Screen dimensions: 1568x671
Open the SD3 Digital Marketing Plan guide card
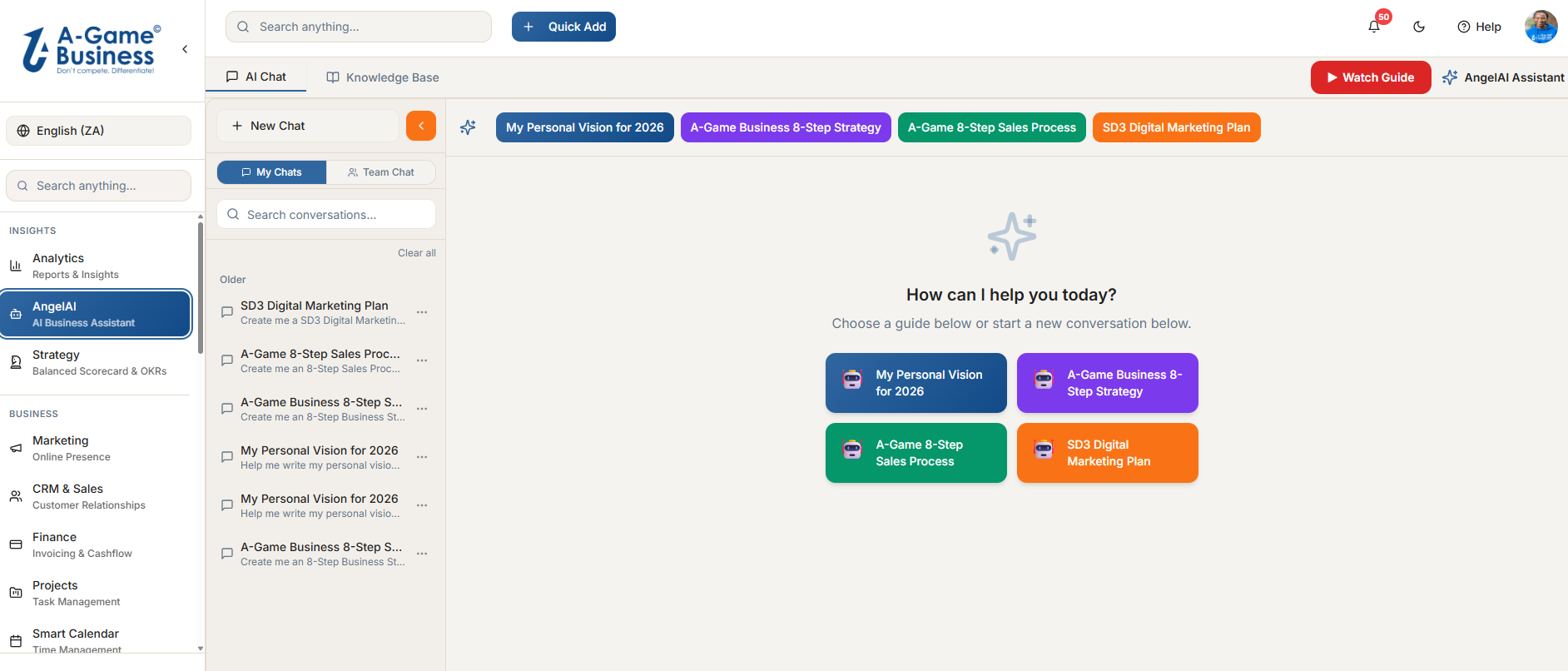[x=1108, y=453]
